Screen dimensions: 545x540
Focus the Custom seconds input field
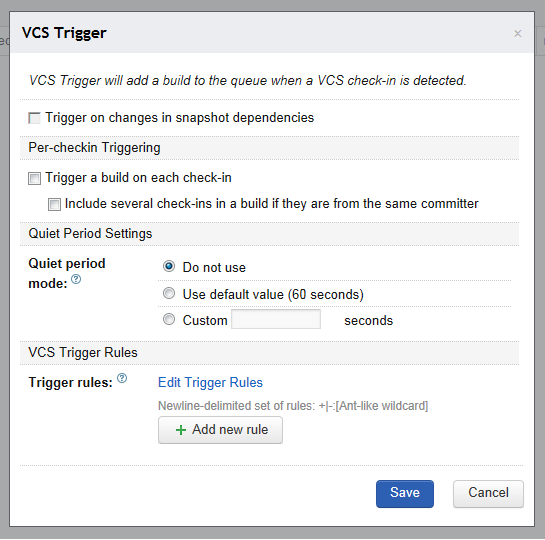click(276, 319)
